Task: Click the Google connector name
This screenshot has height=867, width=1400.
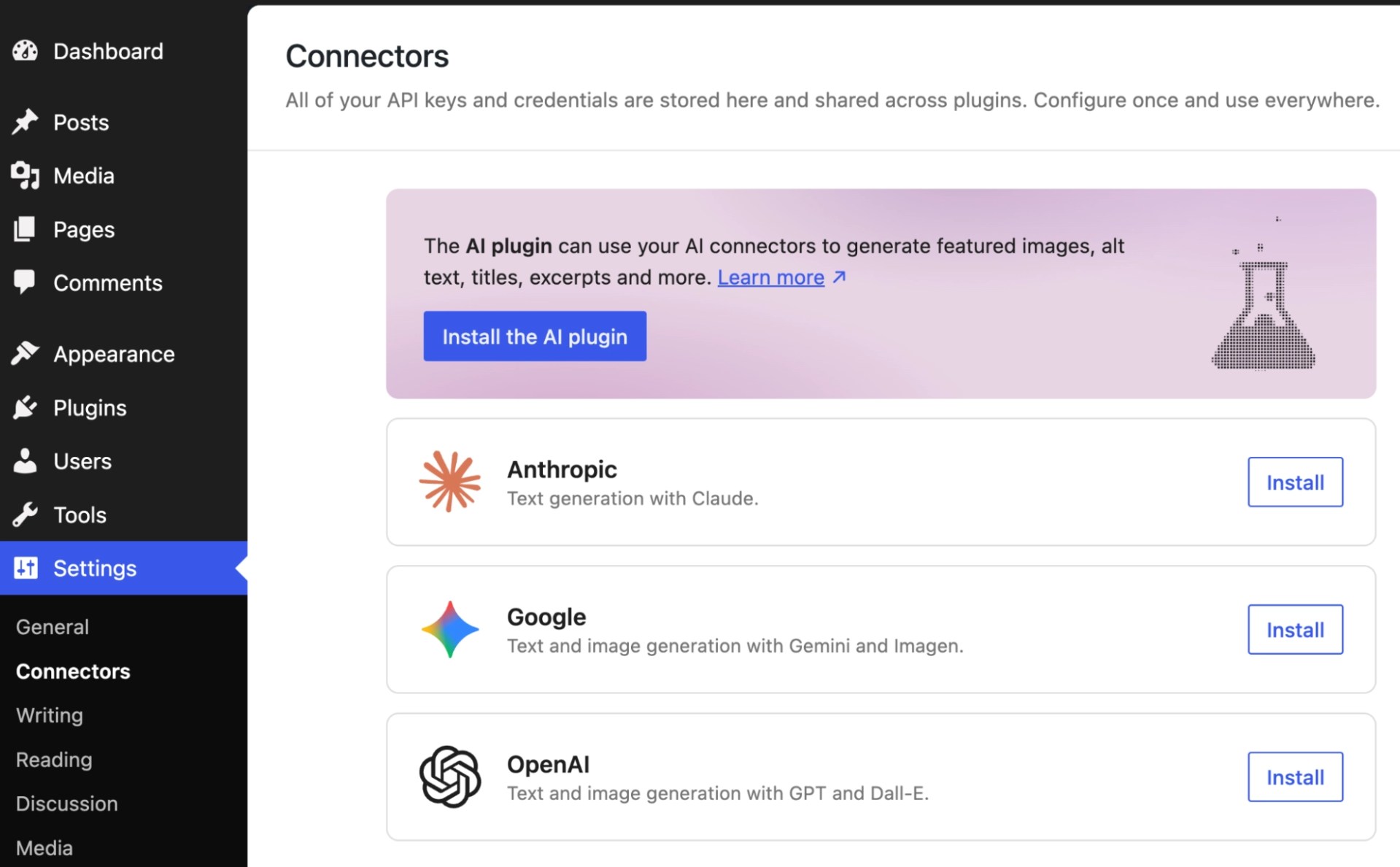Action: [546, 617]
